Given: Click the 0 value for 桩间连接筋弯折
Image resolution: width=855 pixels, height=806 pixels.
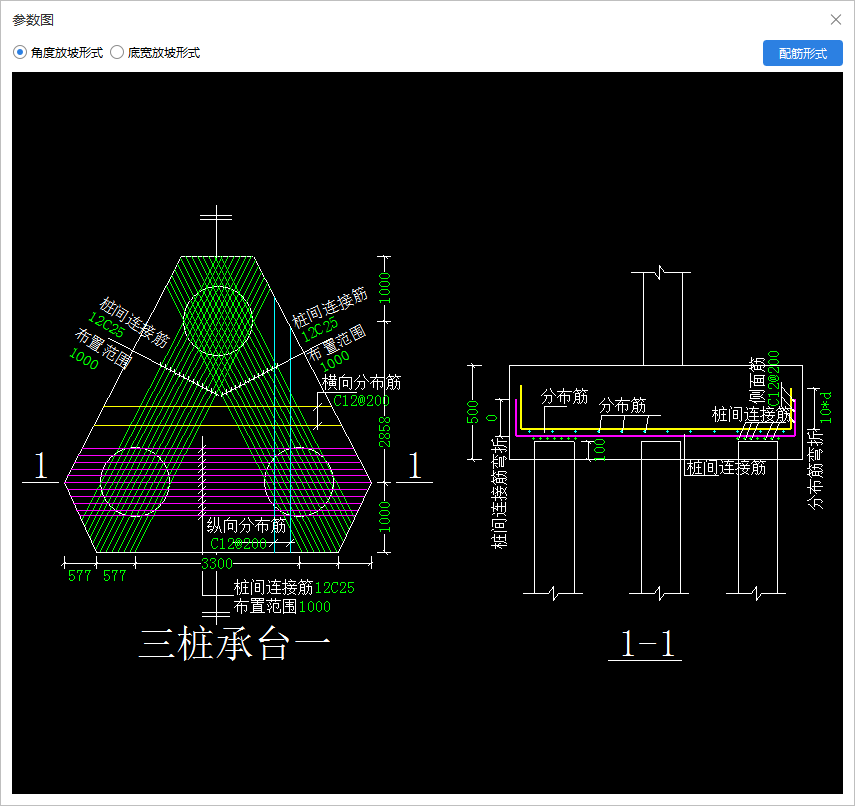Looking at the screenshot, I should coord(492,418).
